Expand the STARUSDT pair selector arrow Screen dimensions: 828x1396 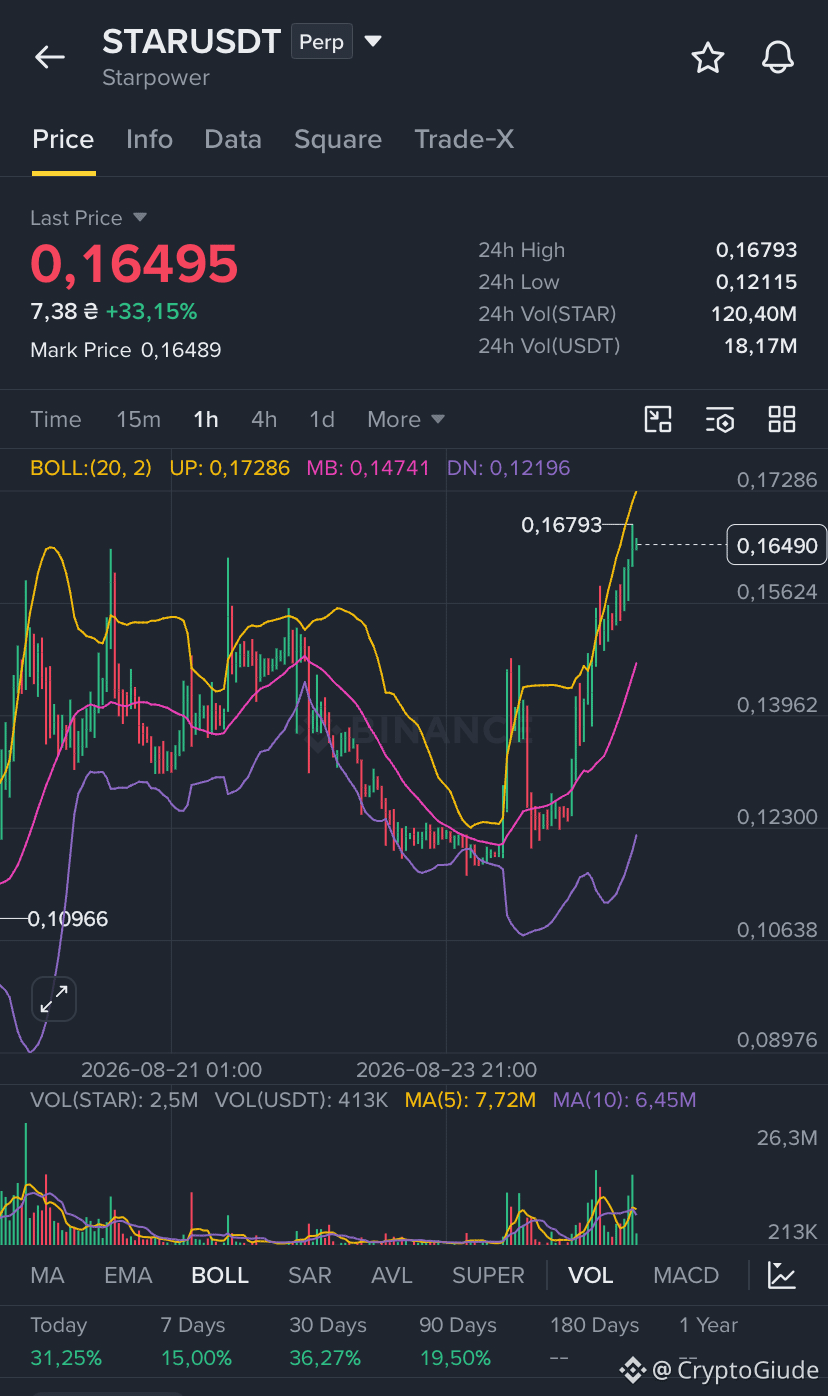click(x=373, y=42)
